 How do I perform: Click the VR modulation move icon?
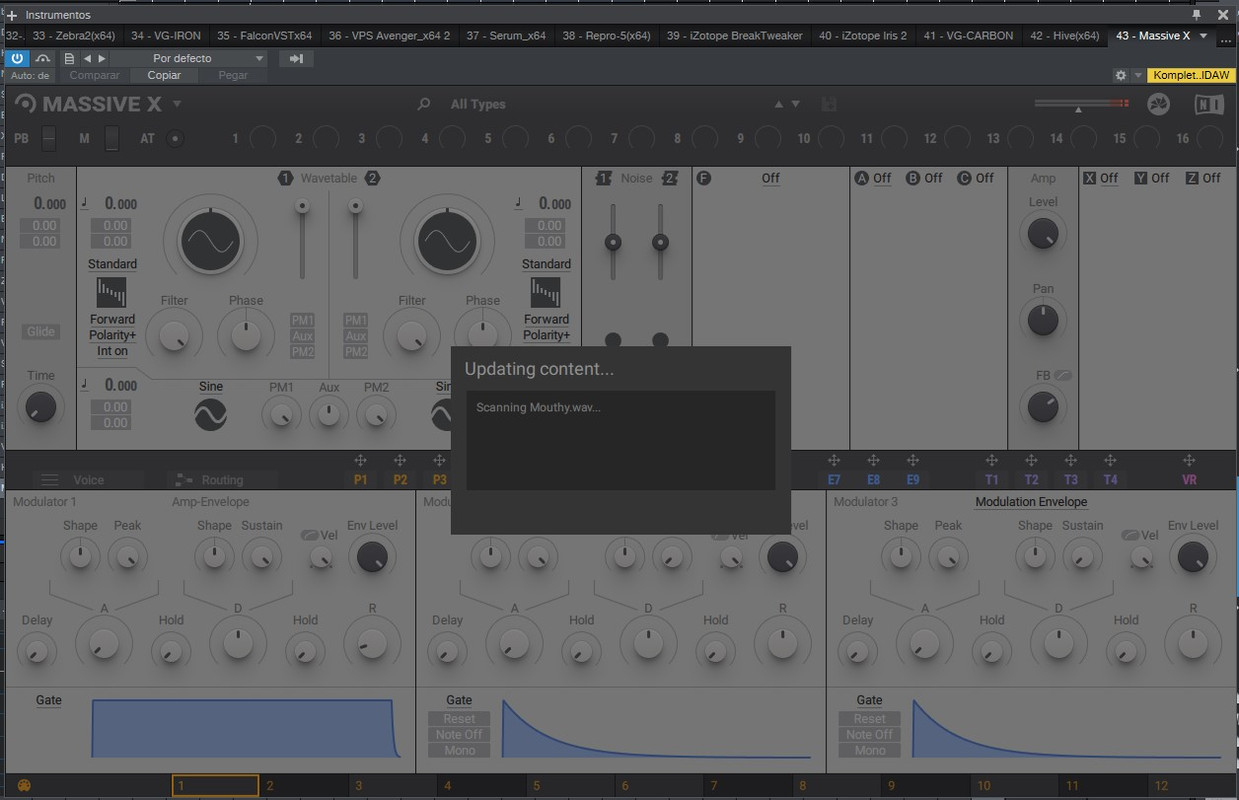coord(1189,460)
